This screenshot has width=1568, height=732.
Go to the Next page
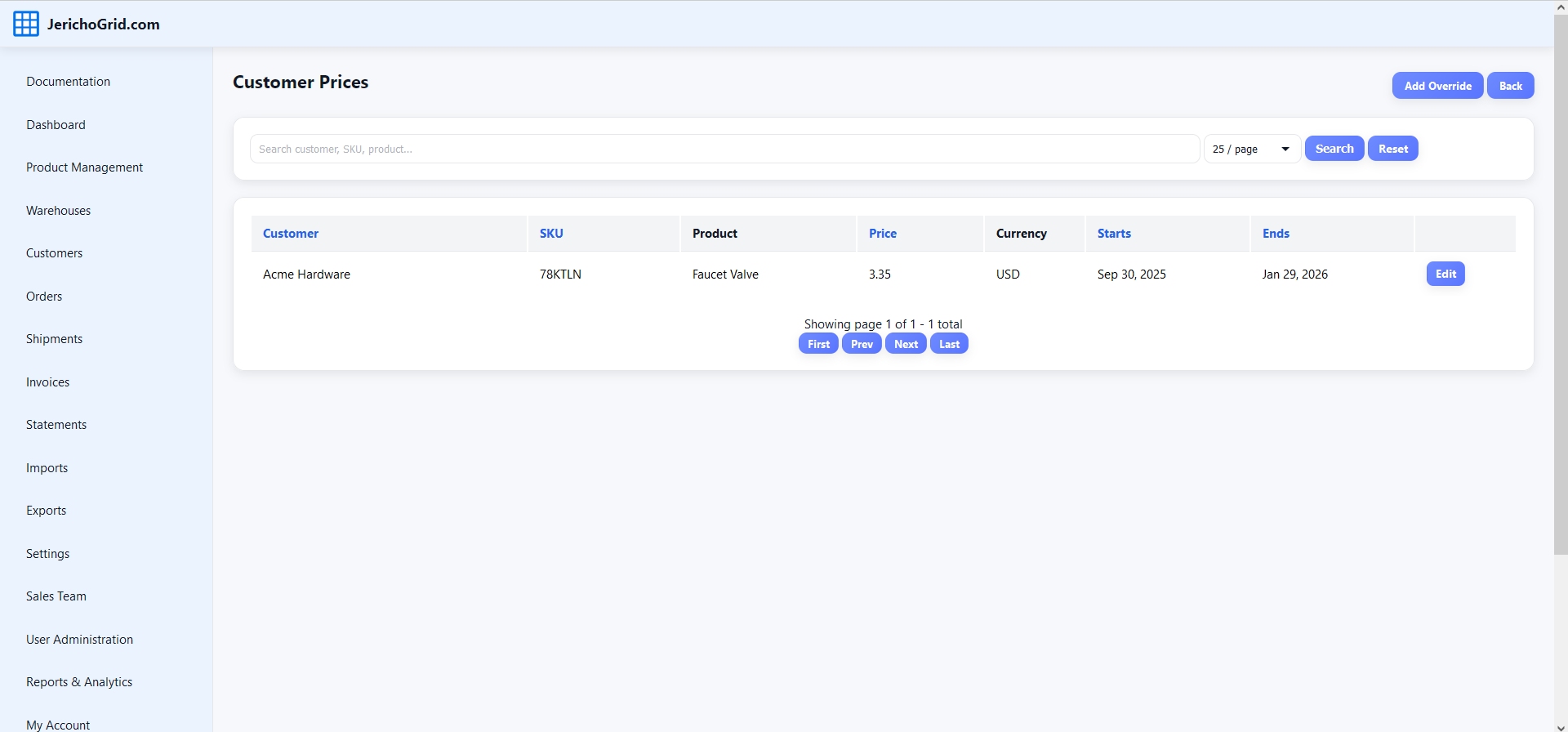905,344
